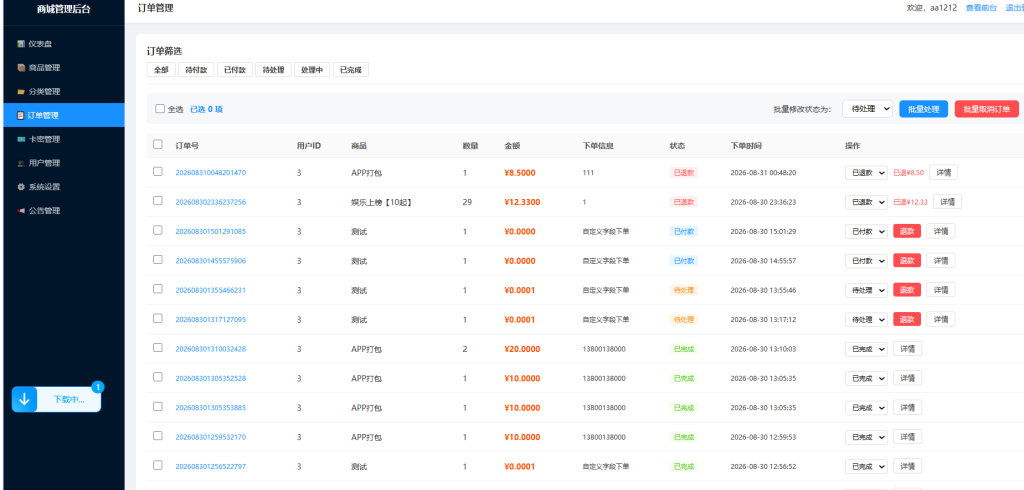Open order link 202608301256522797

(210, 466)
